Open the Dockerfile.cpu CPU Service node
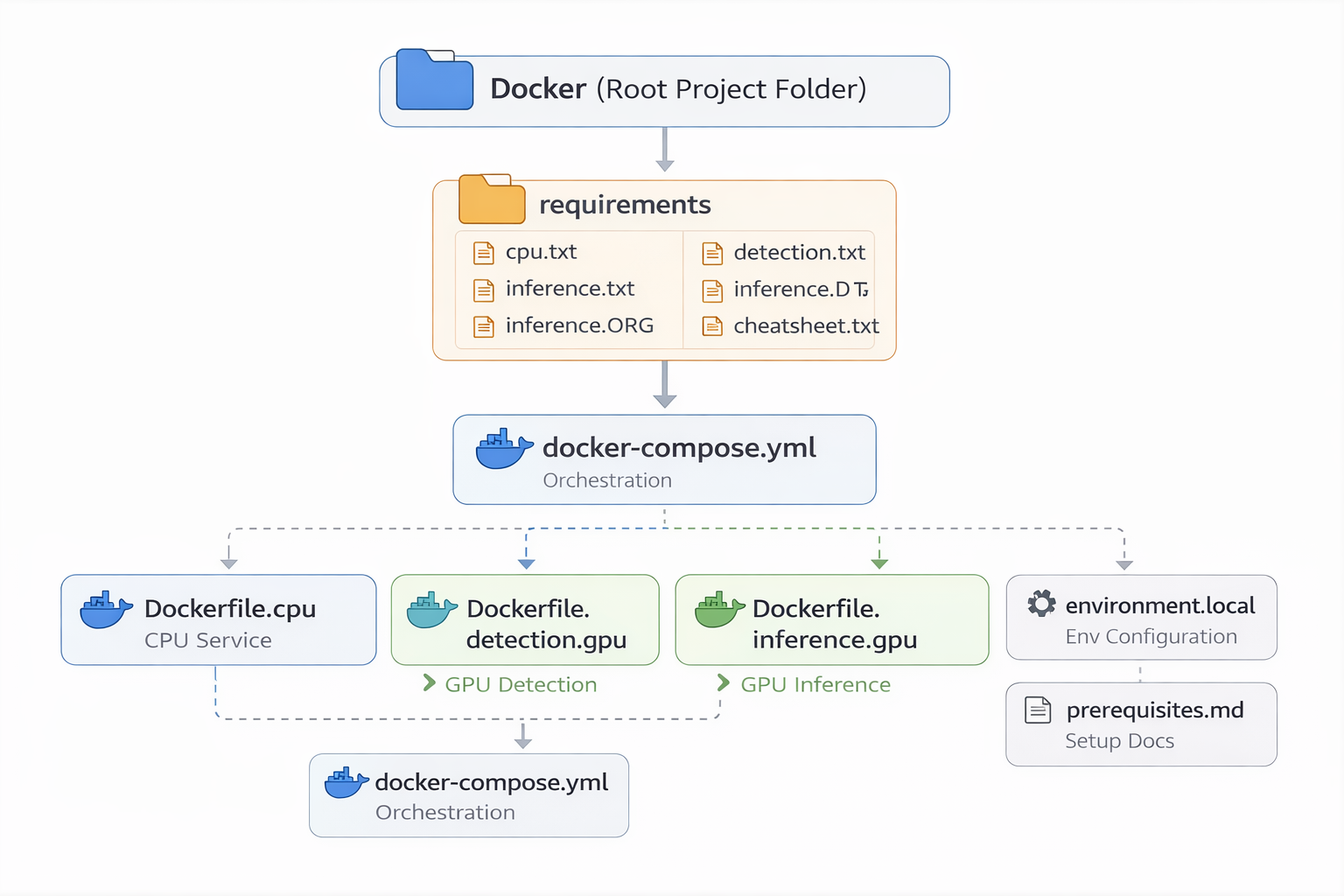Image resolution: width=1344 pixels, height=896 pixels. click(218, 619)
